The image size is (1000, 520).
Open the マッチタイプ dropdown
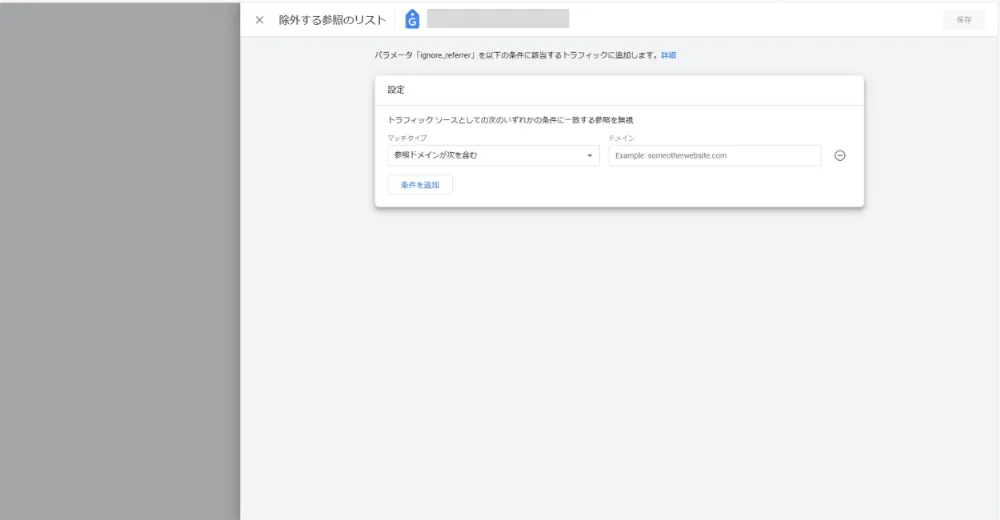point(494,155)
